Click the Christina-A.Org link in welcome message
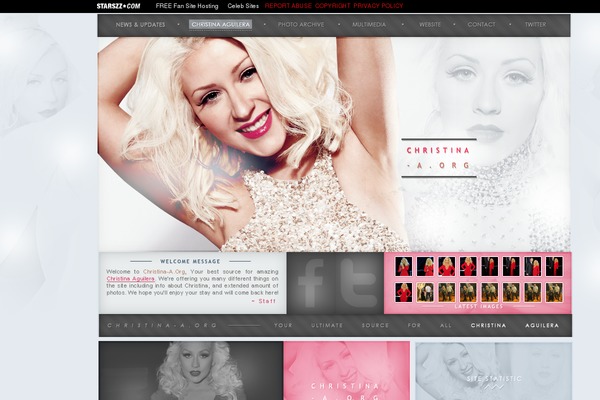Screen dimensions: 600x400 [x=164, y=272]
